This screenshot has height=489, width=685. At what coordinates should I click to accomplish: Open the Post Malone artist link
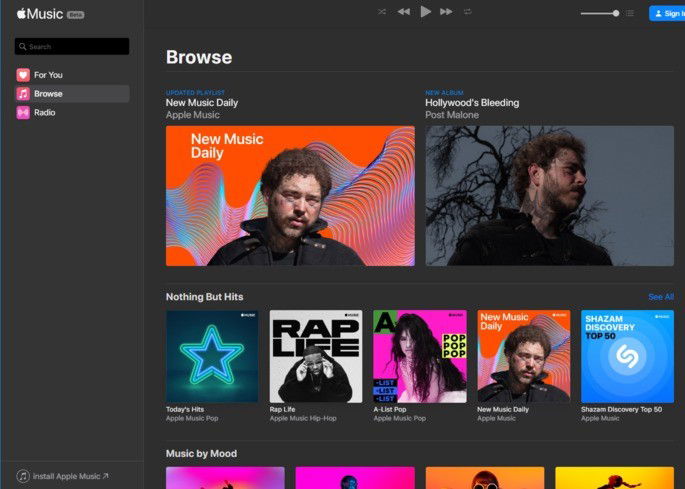pos(452,115)
